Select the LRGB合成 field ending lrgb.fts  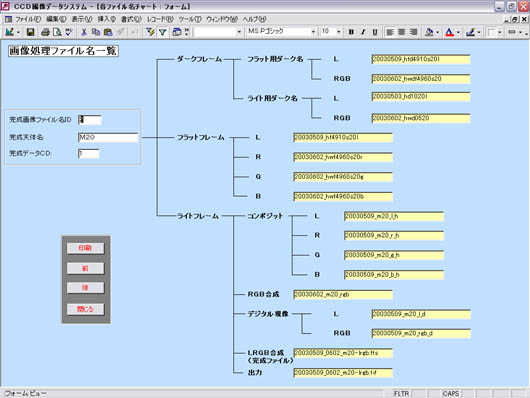pyautogui.click(x=343, y=353)
